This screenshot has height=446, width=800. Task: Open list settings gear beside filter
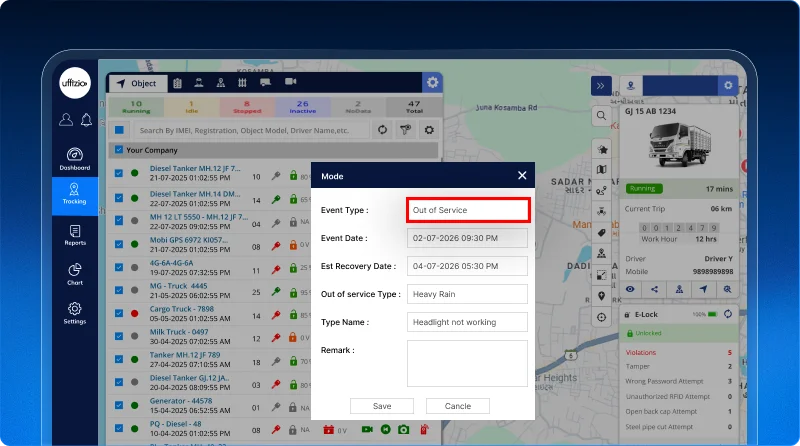coord(429,130)
